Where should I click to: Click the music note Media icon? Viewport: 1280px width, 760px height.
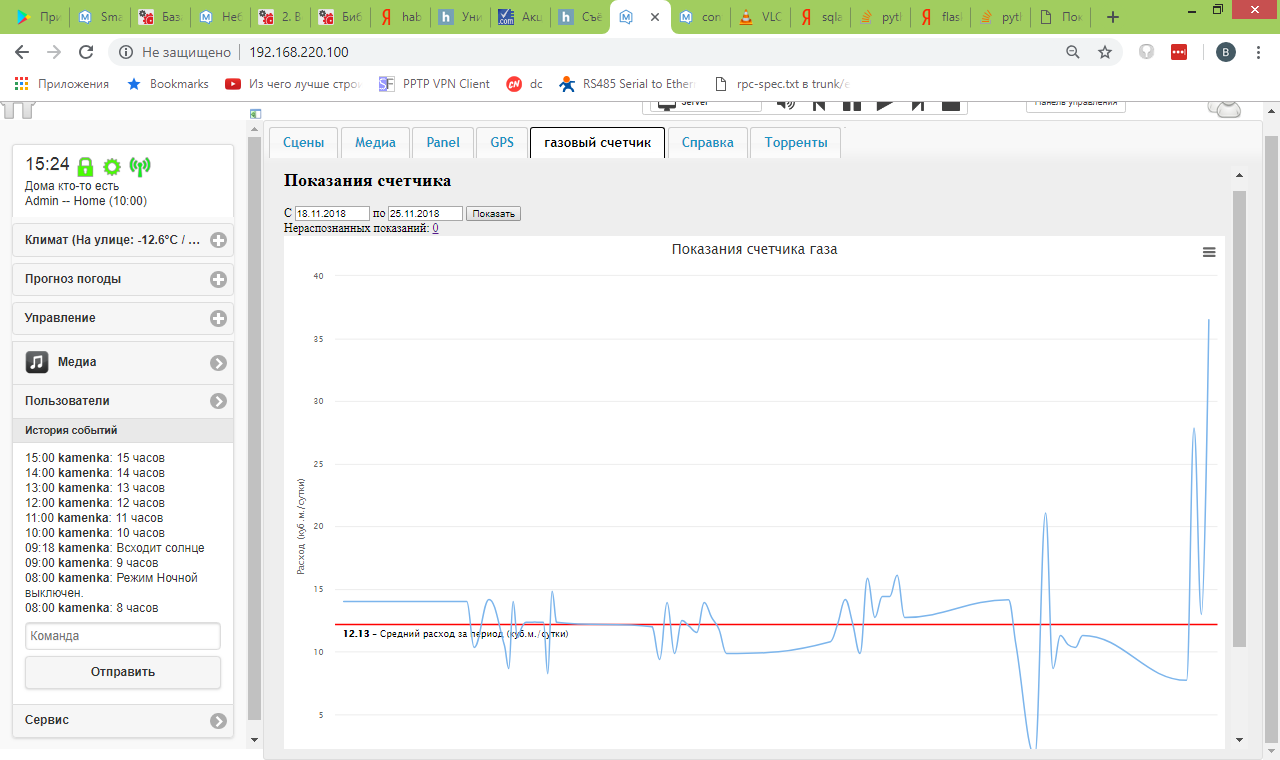(x=37, y=362)
